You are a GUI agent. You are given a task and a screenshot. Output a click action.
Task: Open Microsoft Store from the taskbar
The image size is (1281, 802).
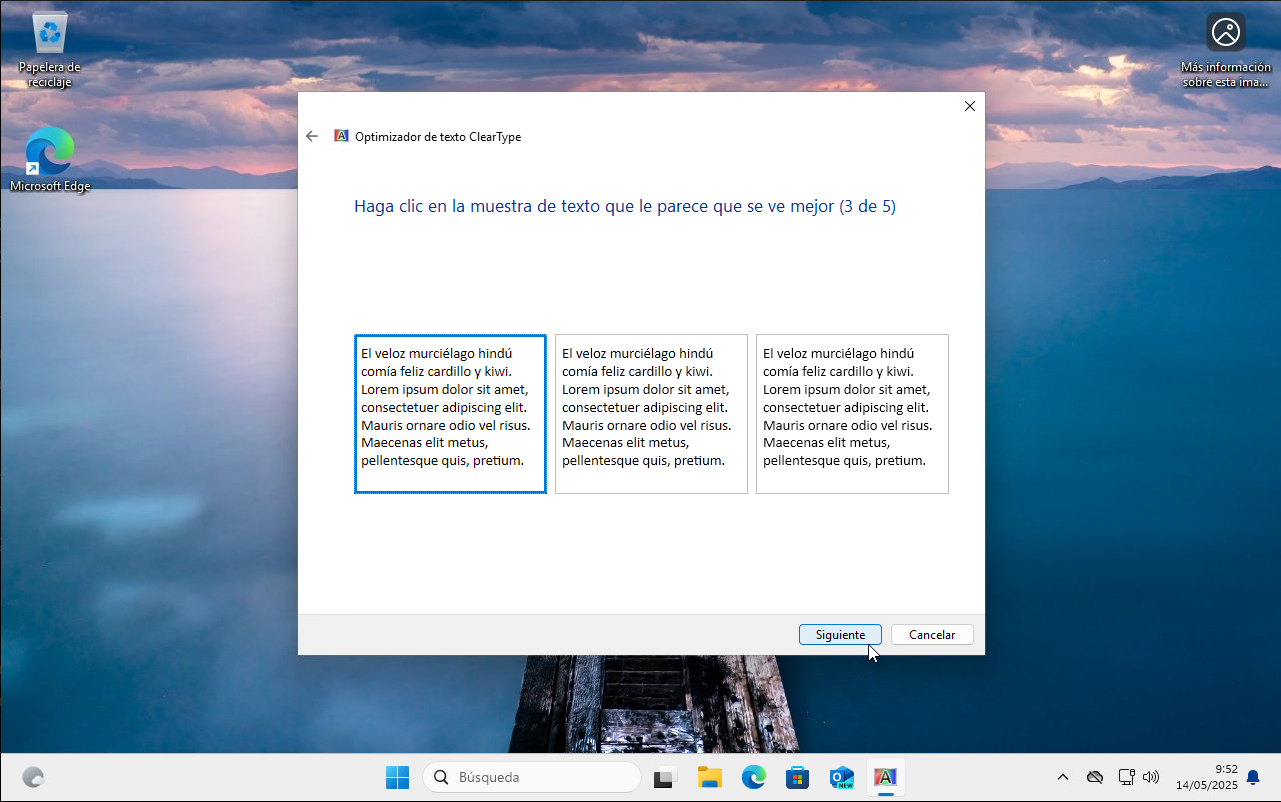[x=797, y=777]
